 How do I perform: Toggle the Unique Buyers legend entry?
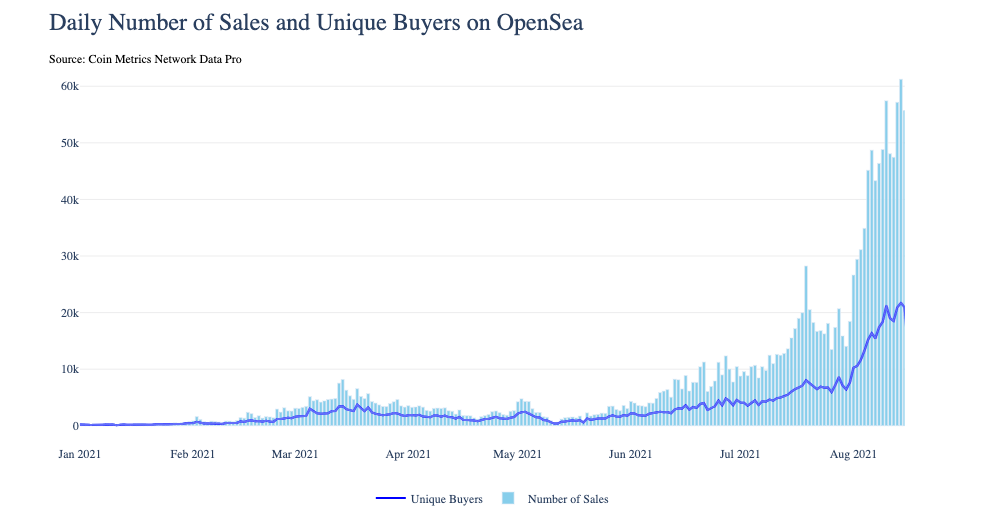447,499
